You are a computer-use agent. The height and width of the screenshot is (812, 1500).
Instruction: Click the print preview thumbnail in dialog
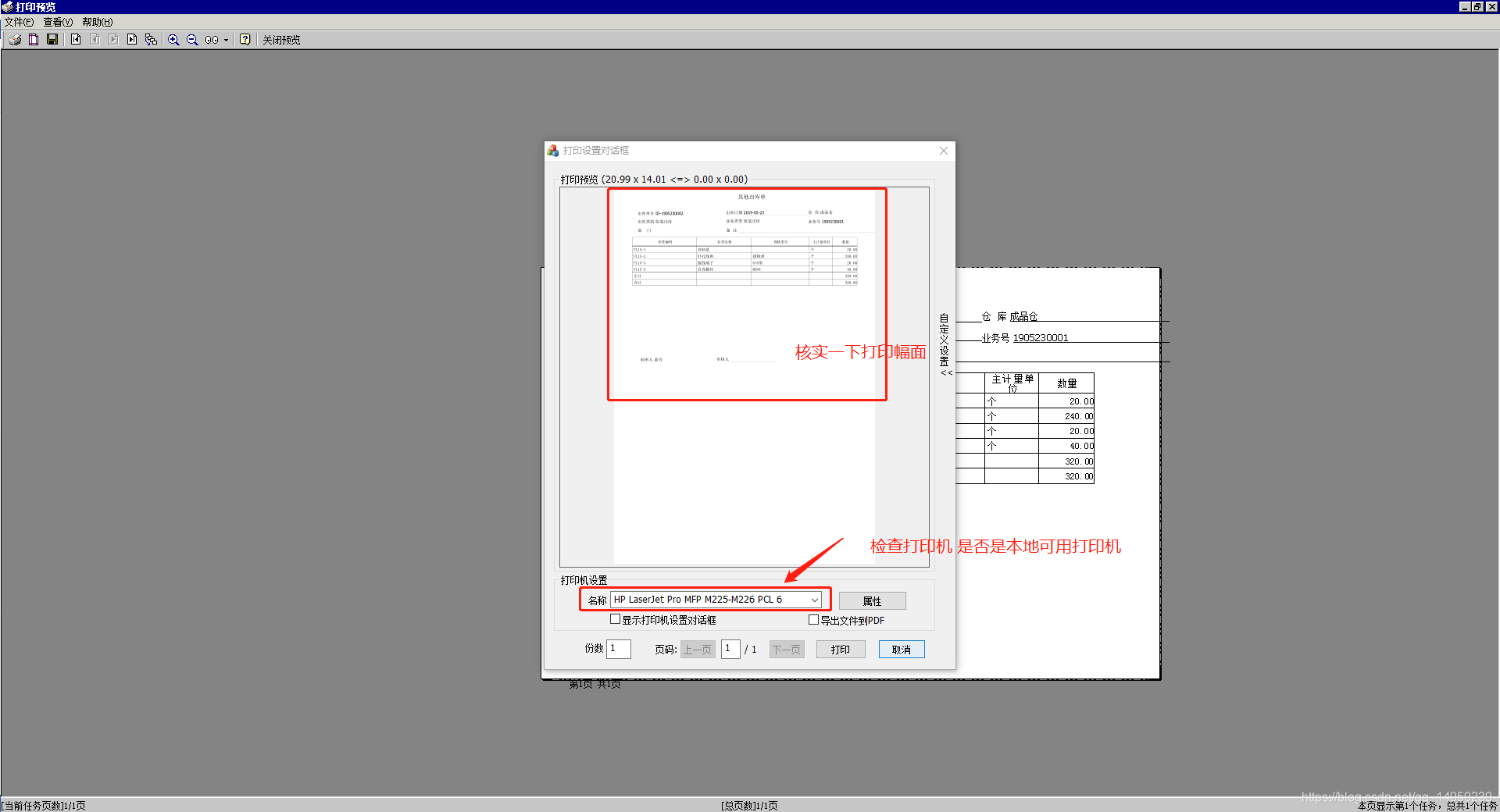745,377
